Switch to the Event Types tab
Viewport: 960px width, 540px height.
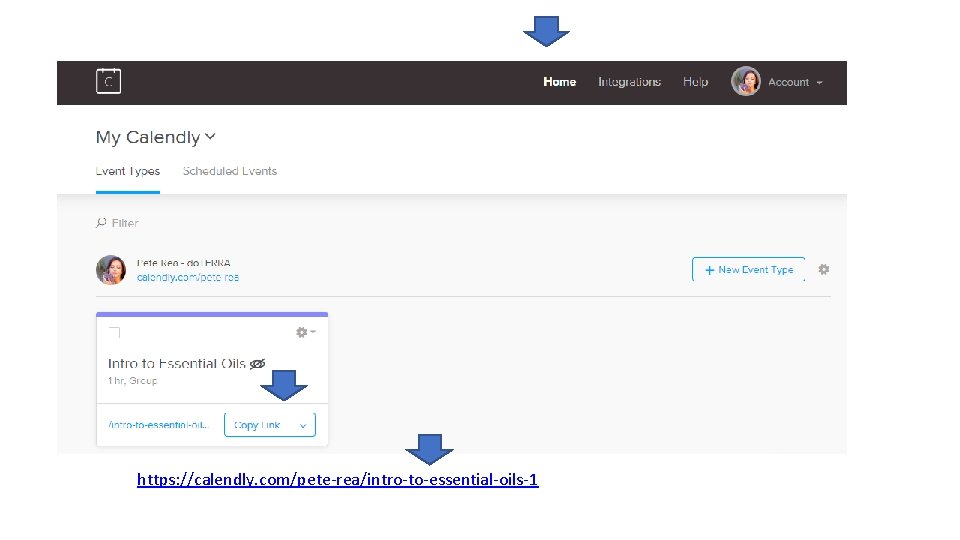(x=127, y=171)
